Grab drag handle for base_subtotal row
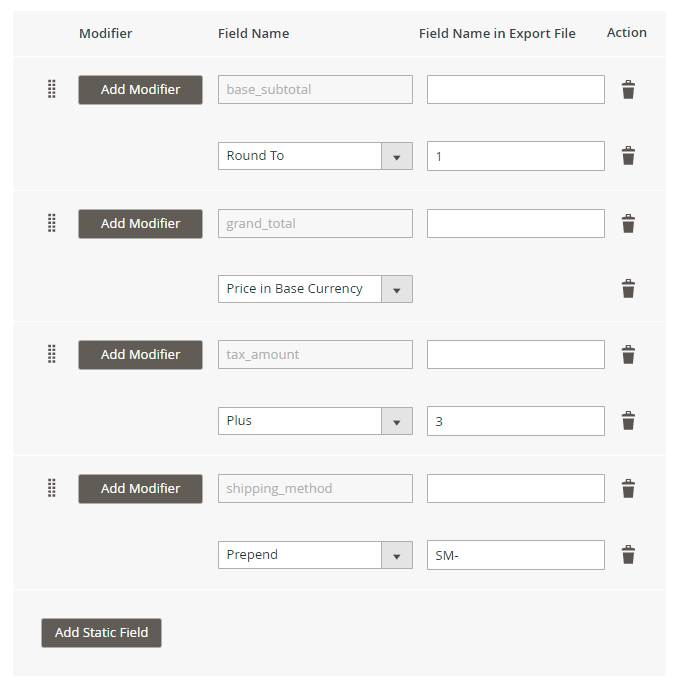Screen dimensions: 684x682 (x=52, y=89)
